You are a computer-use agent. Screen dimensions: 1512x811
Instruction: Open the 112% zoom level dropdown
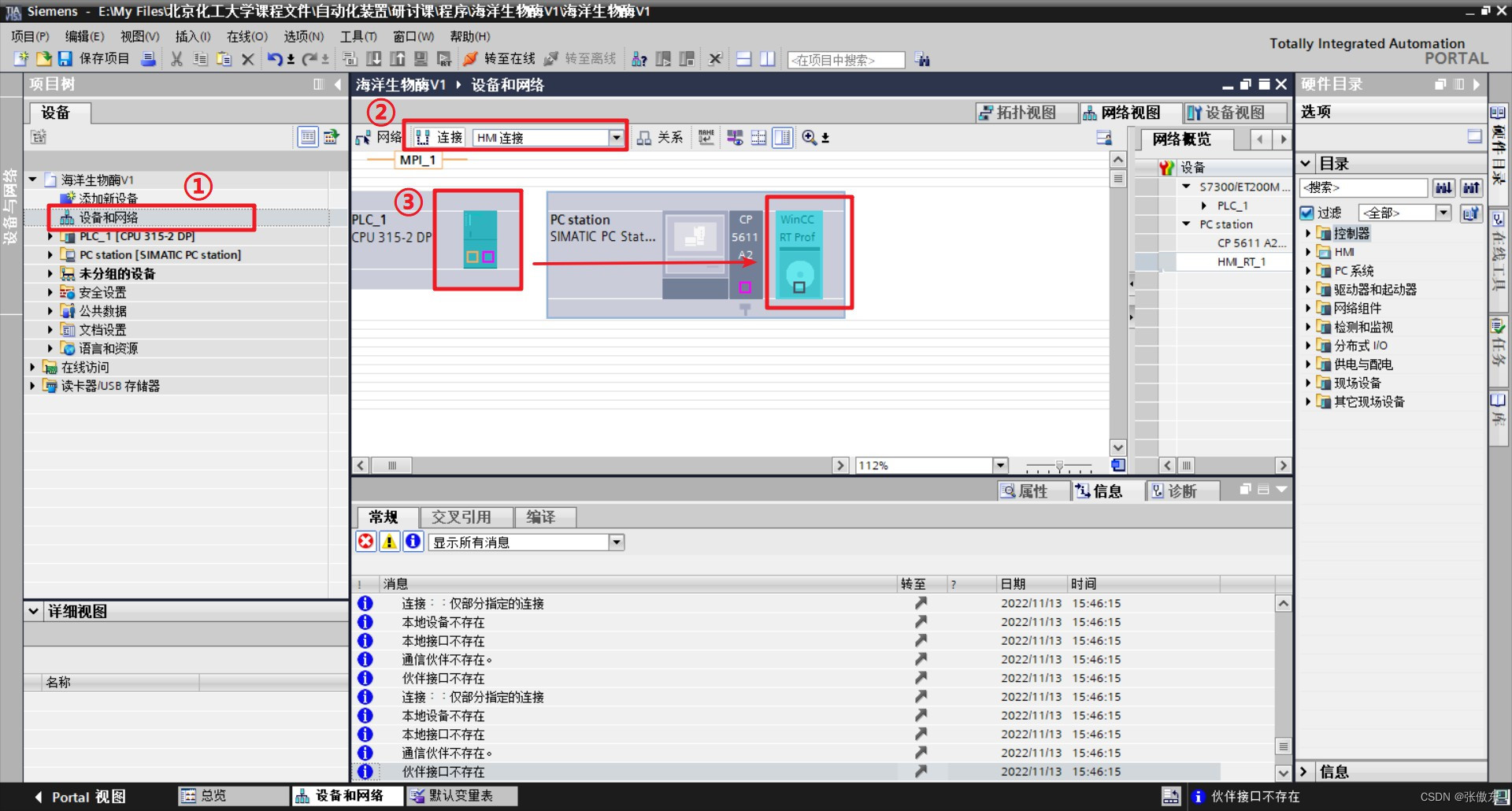coord(1000,465)
